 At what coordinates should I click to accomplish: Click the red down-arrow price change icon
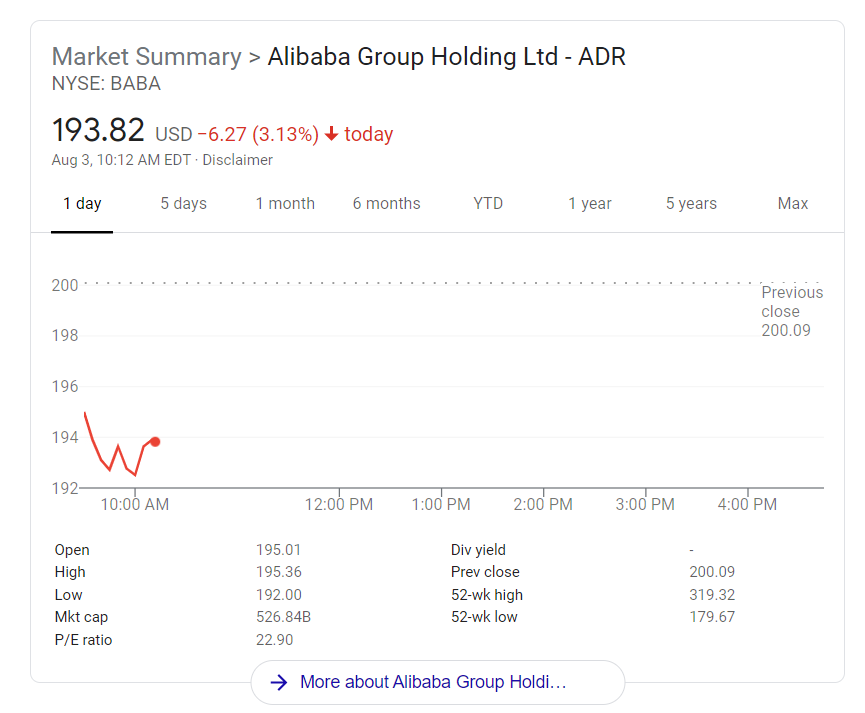[331, 135]
